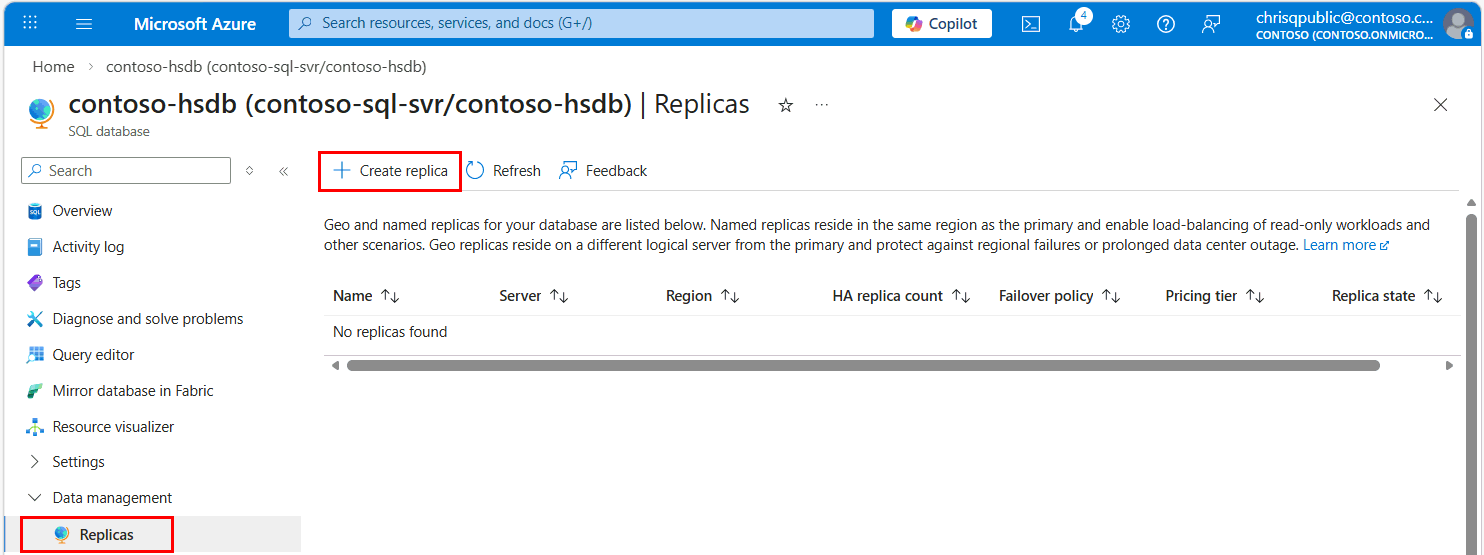Click the Microsoft Azure logo text
The height and width of the screenshot is (555, 1484).
point(195,23)
